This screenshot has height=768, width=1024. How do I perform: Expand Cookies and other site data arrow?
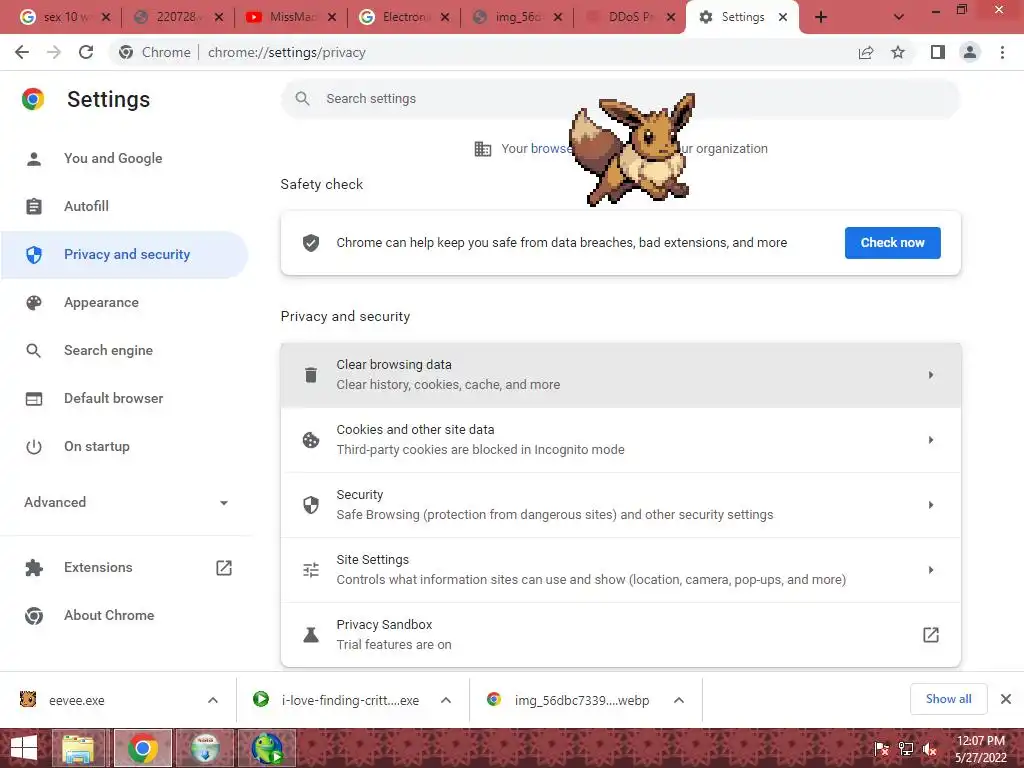pos(931,440)
